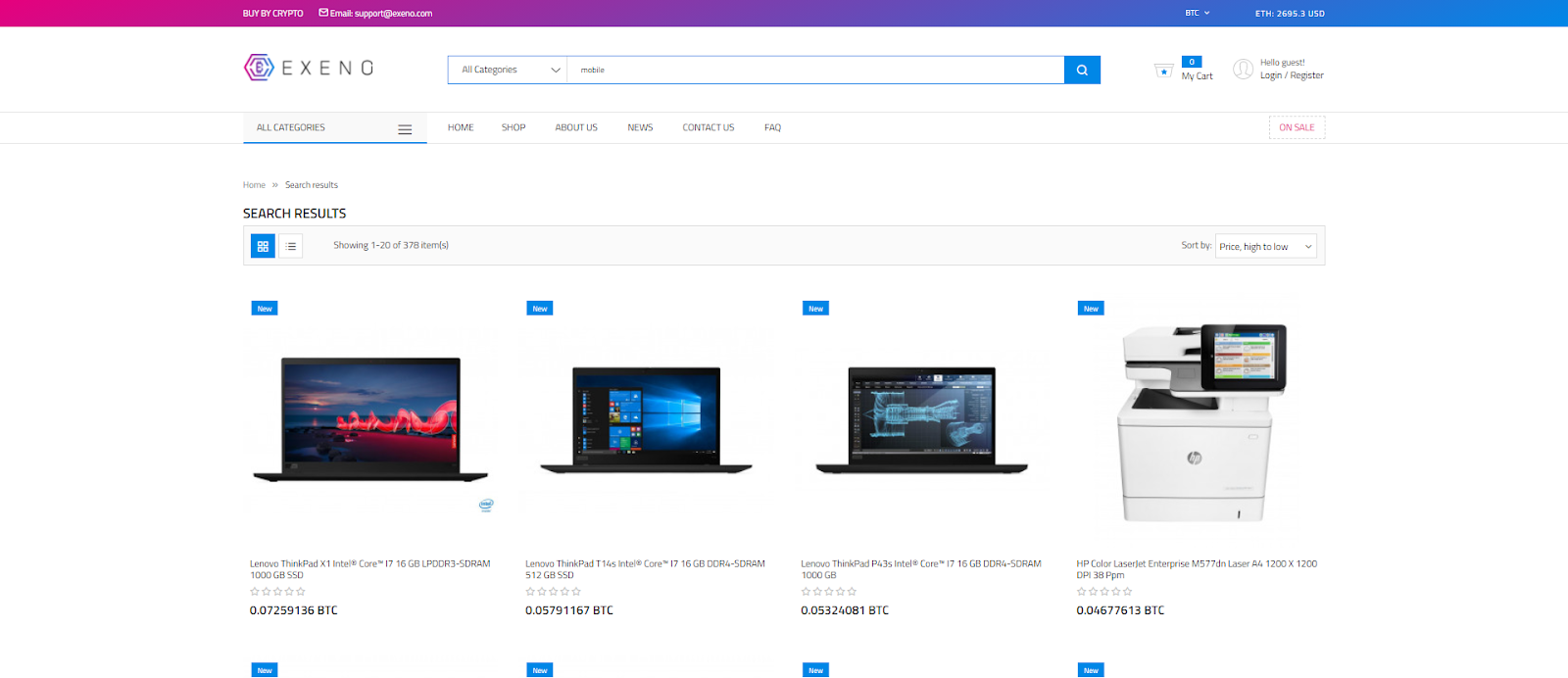Open the Shop menu item

[514, 127]
